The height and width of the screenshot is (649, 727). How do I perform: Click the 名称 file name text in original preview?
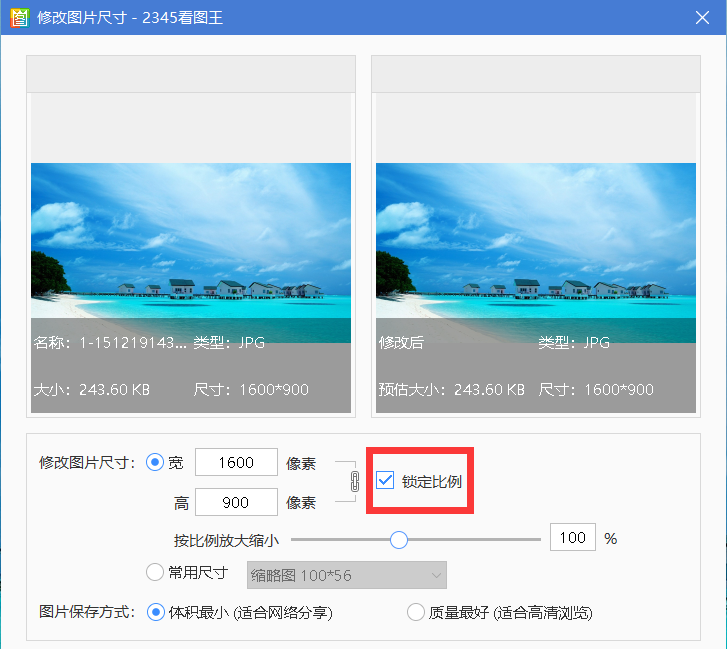point(110,343)
